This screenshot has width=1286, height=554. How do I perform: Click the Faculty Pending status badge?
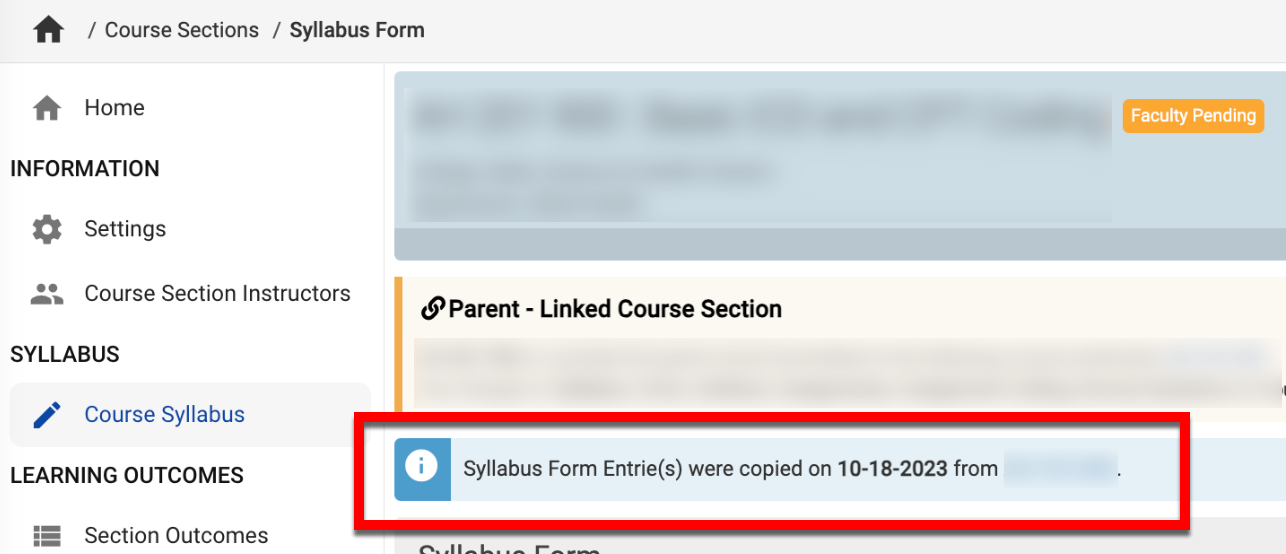(1193, 116)
